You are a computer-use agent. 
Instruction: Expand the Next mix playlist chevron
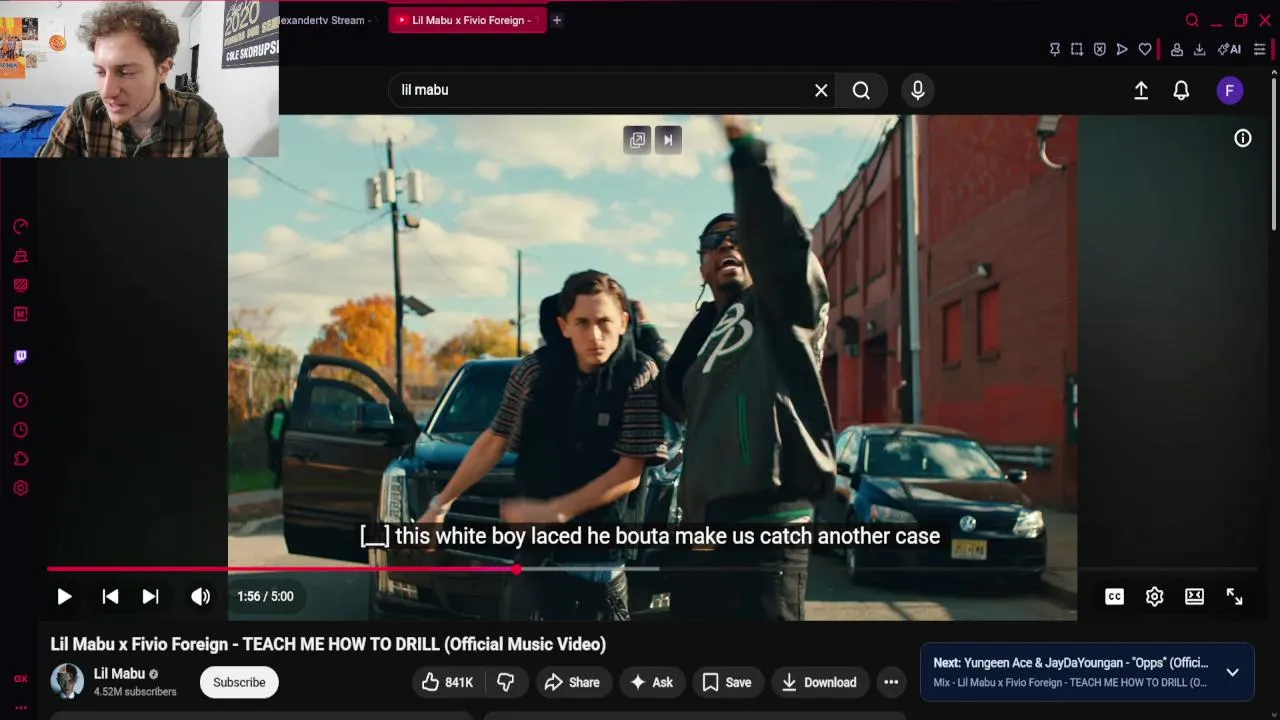coord(1232,672)
